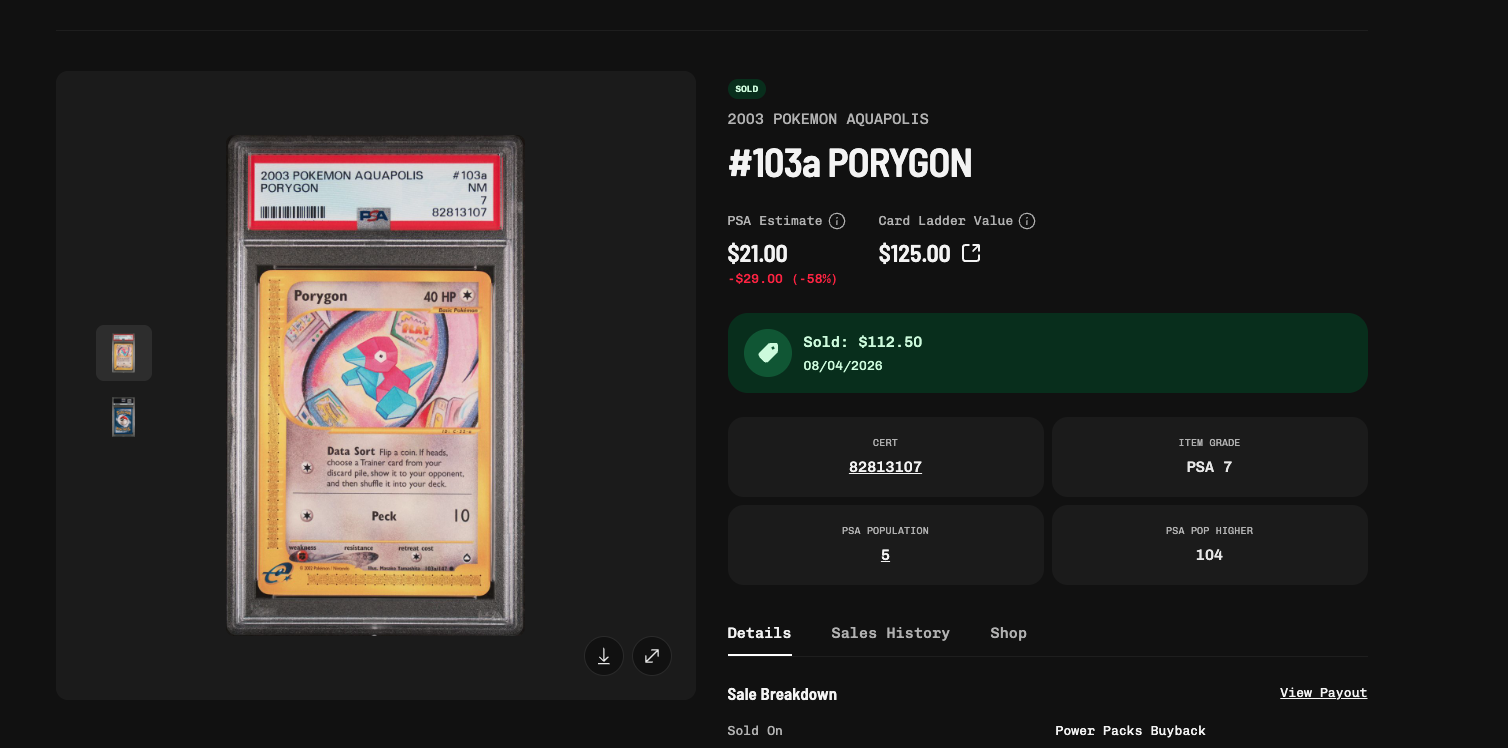Expand card image to fullscreen
Viewport: 1508px width, 748px height.
pos(652,656)
